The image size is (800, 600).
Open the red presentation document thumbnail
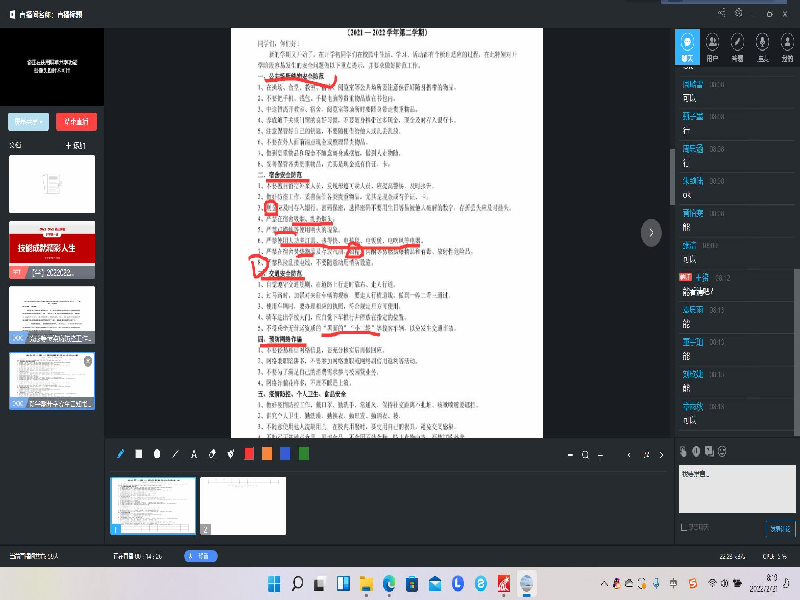point(52,248)
